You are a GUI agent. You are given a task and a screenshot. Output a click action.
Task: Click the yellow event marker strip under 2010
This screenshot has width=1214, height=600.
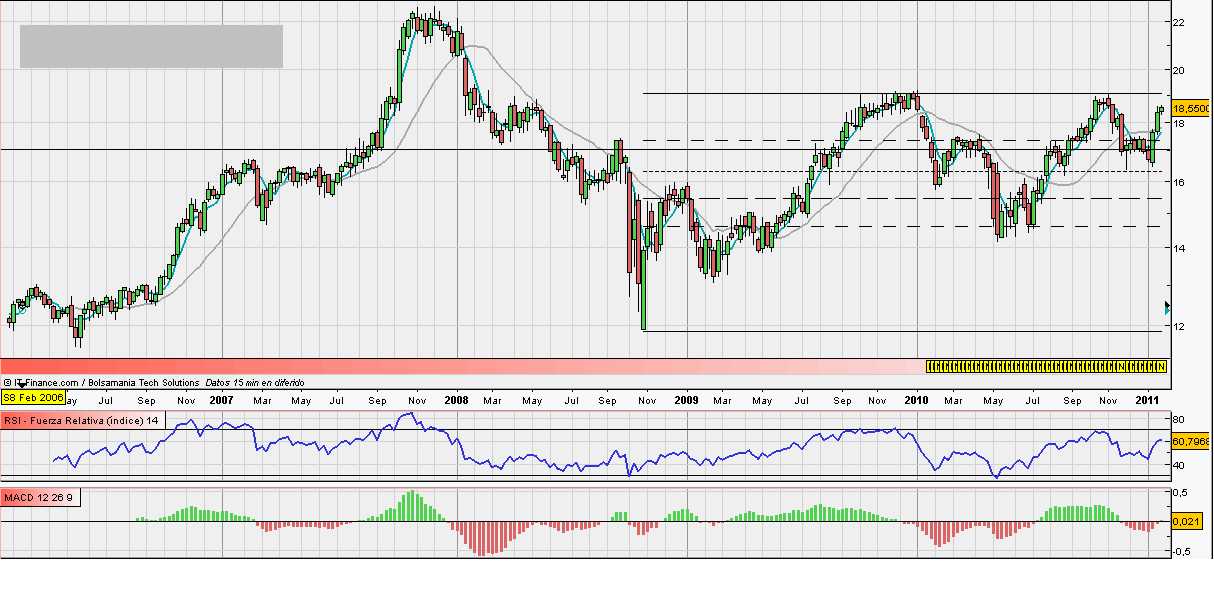tap(1047, 366)
